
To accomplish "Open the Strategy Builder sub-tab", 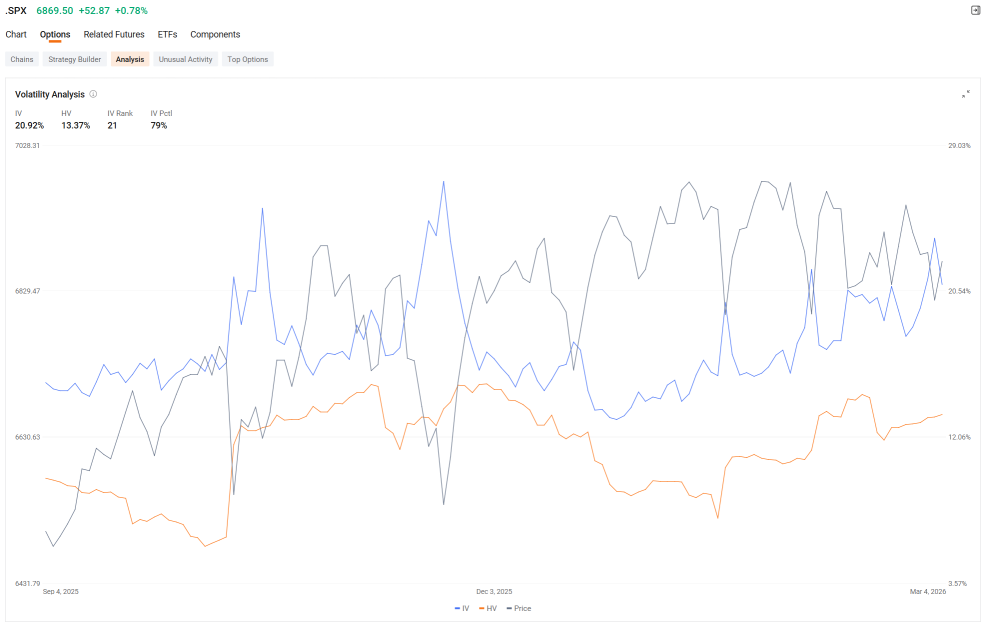I will 75,59.
